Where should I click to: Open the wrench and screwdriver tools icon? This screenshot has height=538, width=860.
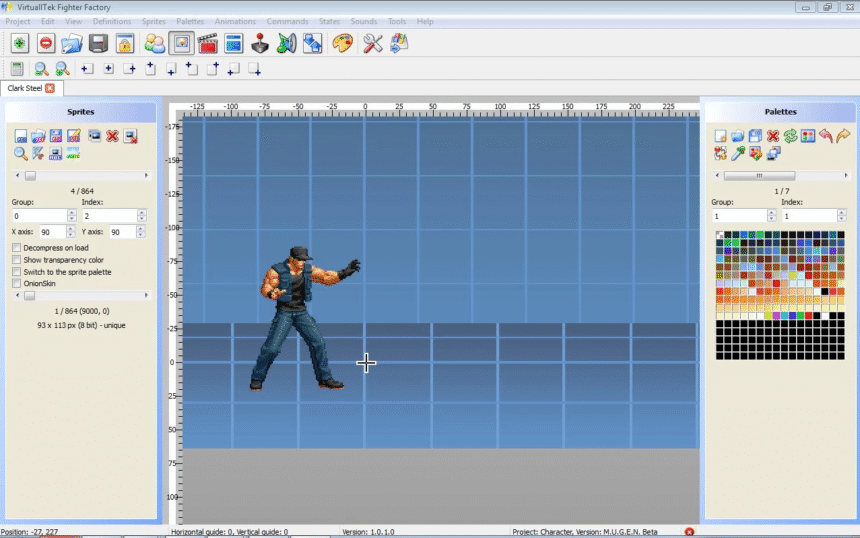point(373,43)
